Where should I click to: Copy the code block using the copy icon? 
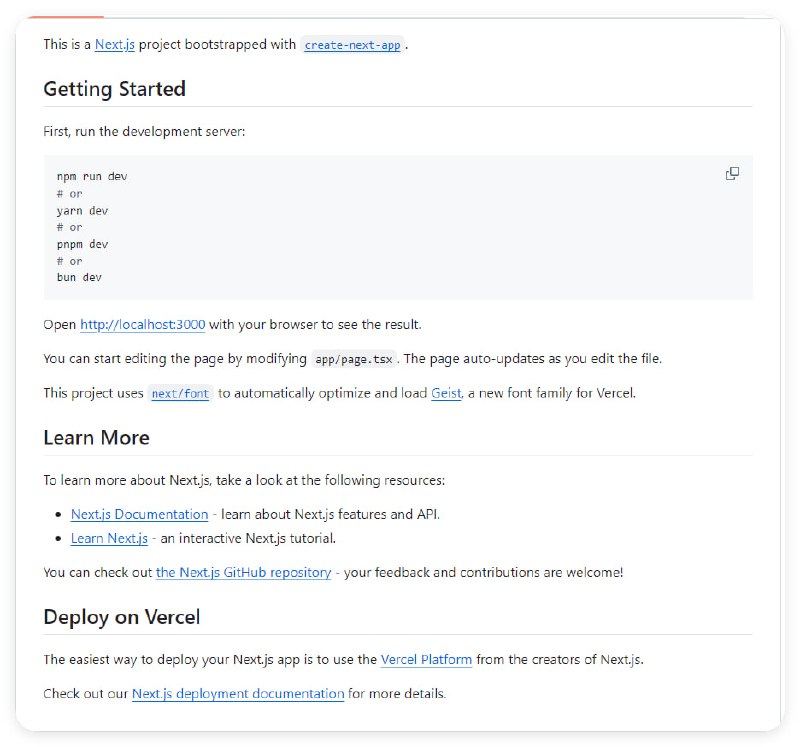pyautogui.click(x=732, y=174)
